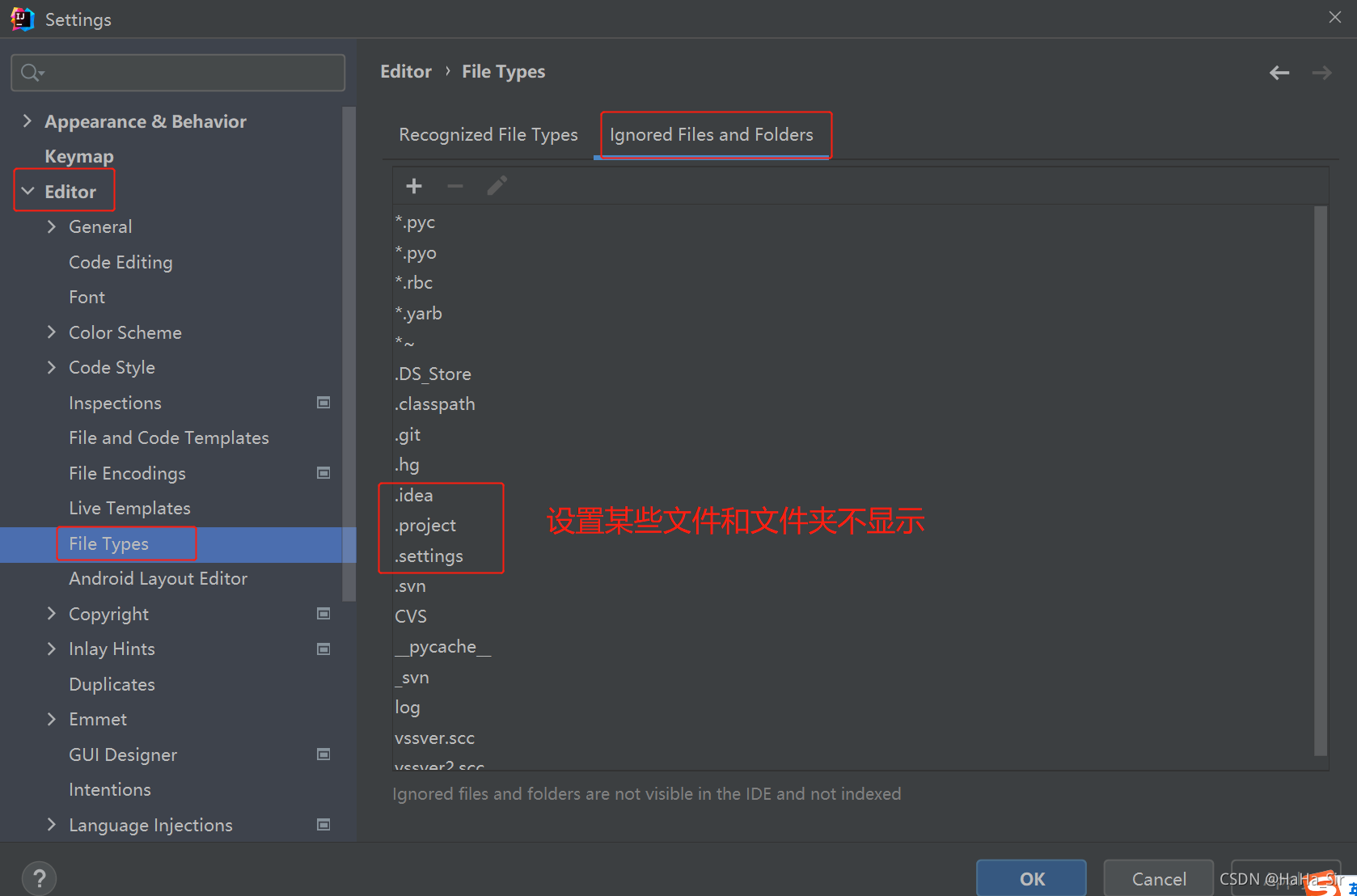Viewport: 1357px width, 896px height.
Task: Select the .DS_Store entry
Action: point(433,374)
